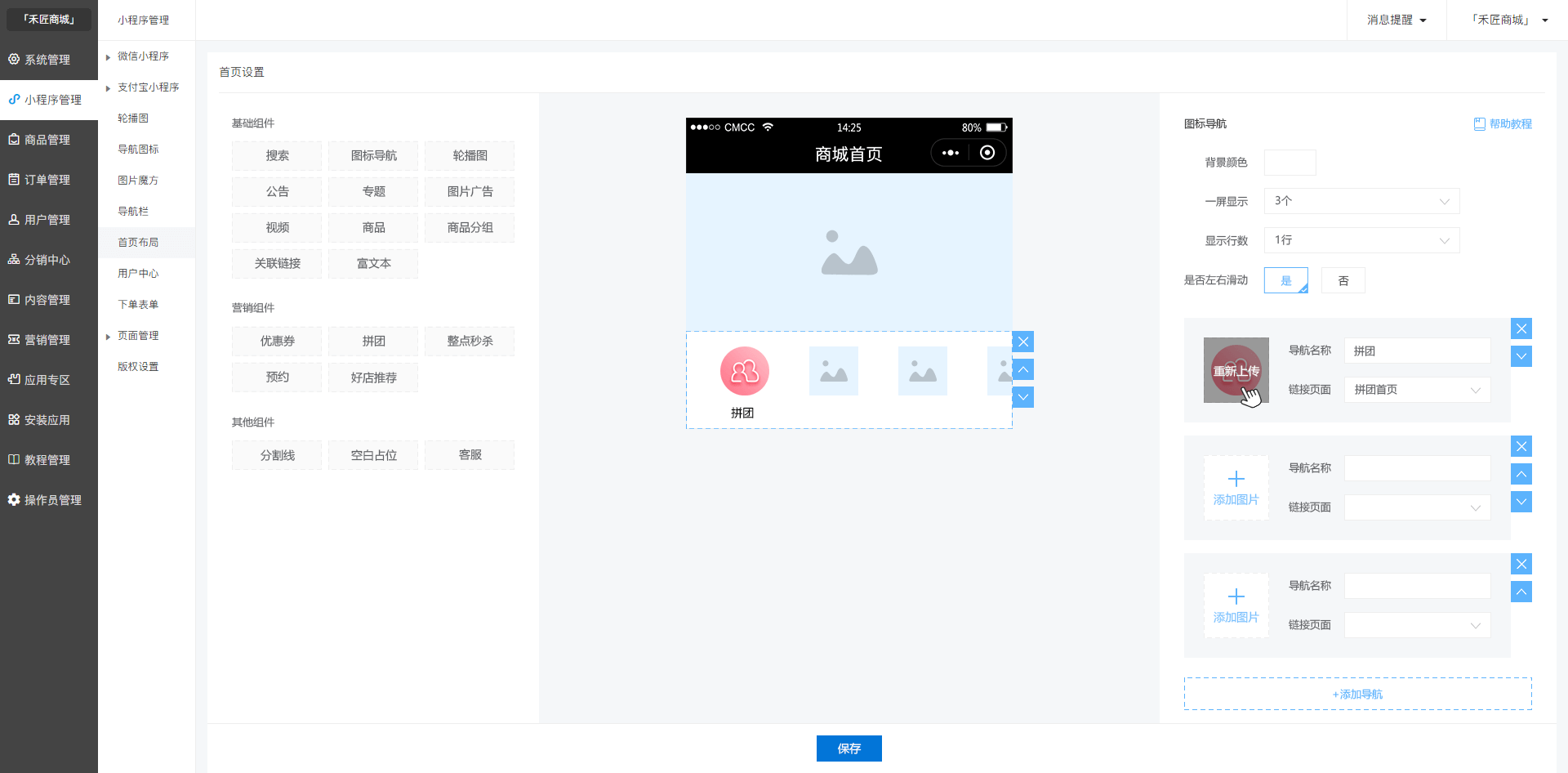This screenshot has height=773, width=1568.
Task: Move the preview component down
Action: coord(1023,397)
